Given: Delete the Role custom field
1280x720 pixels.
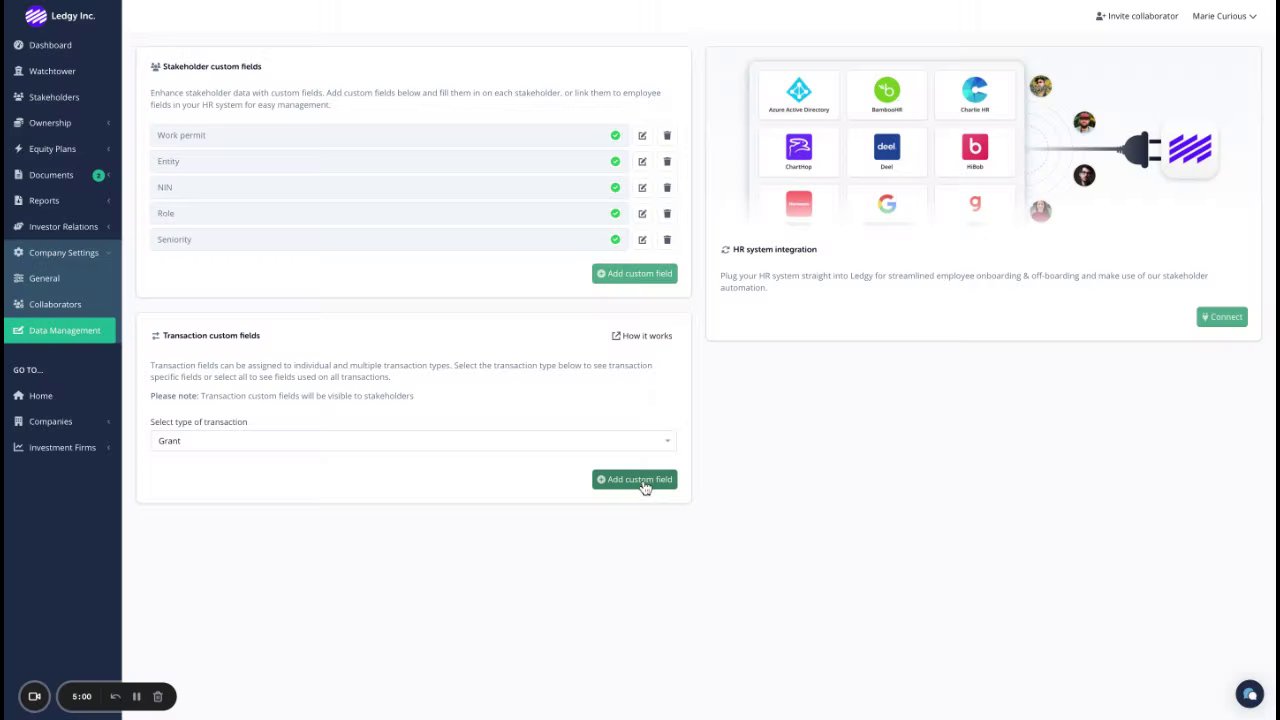Looking at the screenshot, I should [667, 214].
